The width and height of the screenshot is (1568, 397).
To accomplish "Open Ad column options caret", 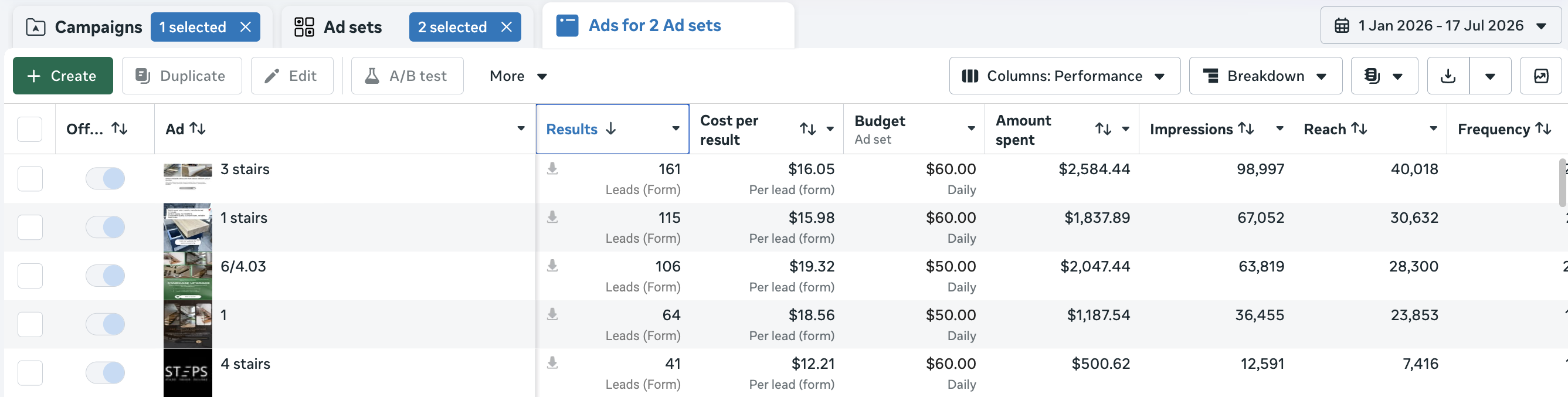I will pyautogui.click(x=521, y=128).
